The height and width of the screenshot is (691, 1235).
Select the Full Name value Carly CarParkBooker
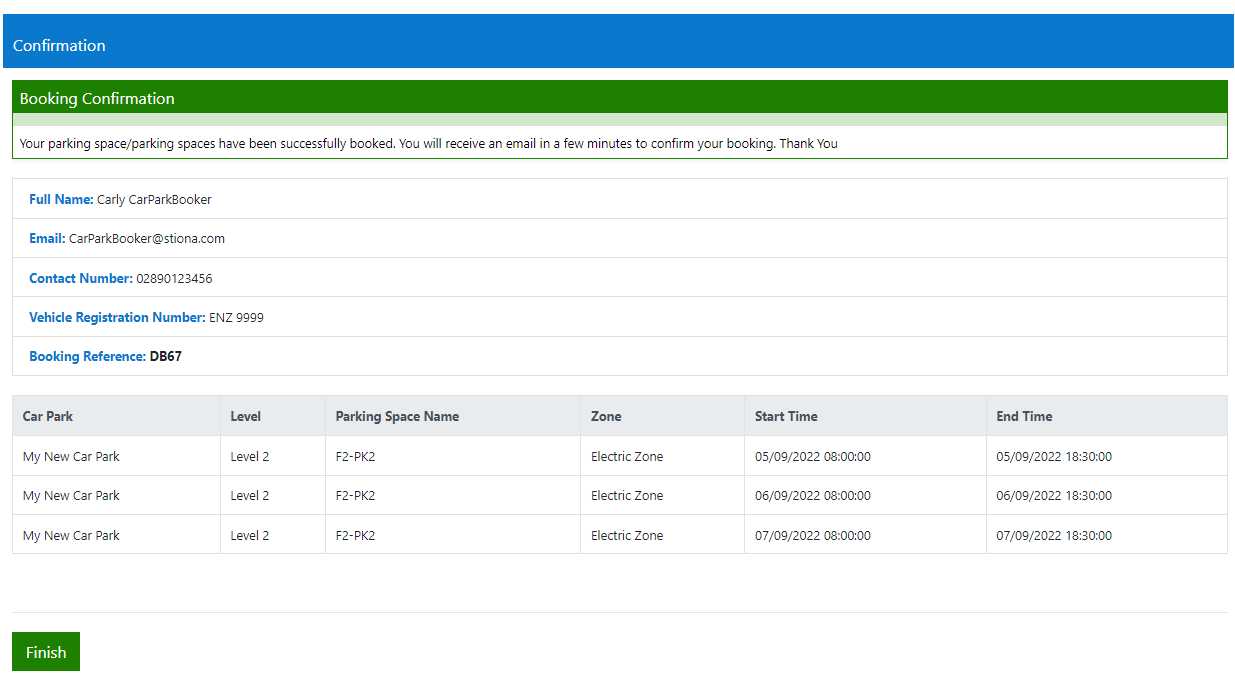154,199
